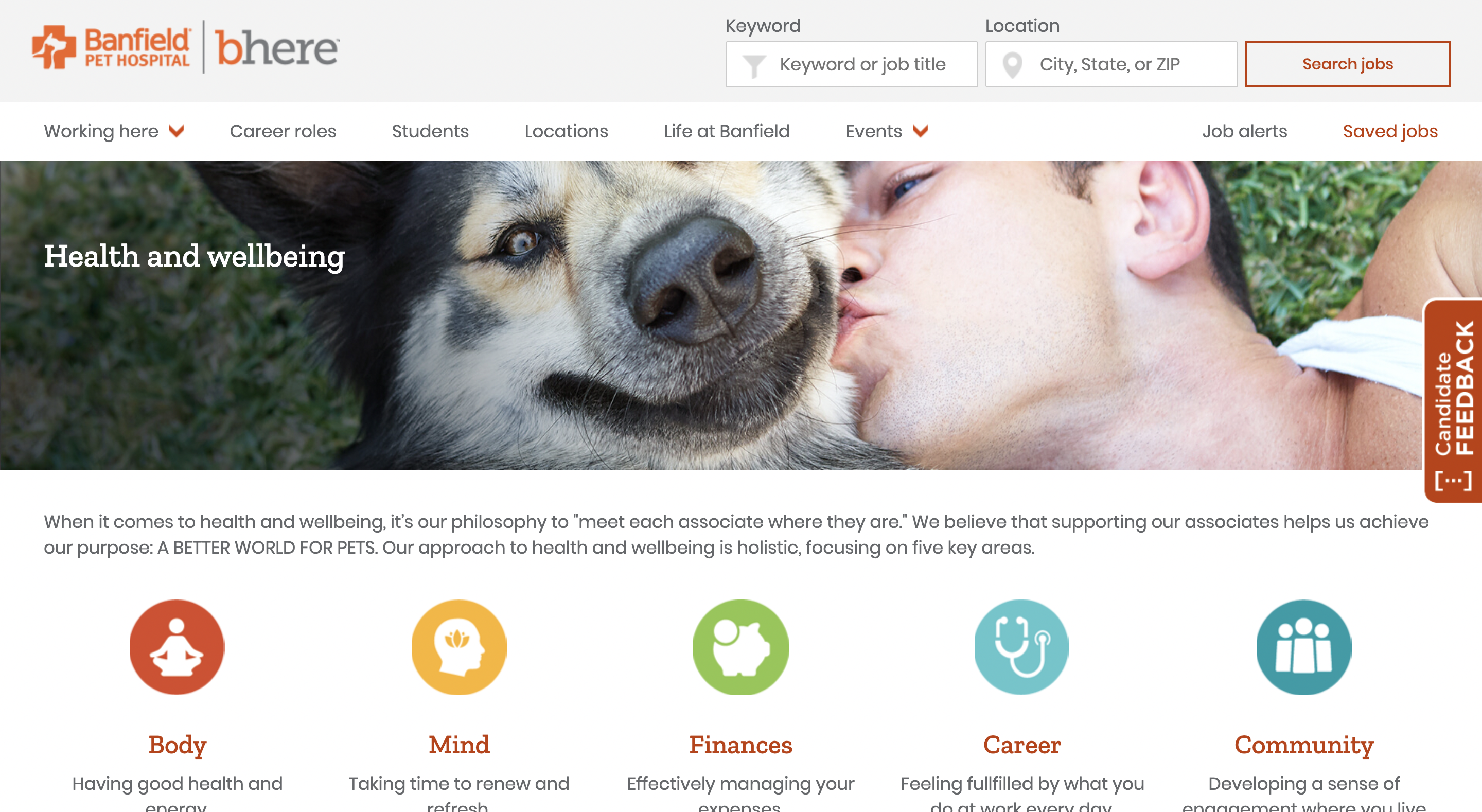Click the Body meditation icon
This screenshot has width=1482, height=812.
tap(177, 647)
